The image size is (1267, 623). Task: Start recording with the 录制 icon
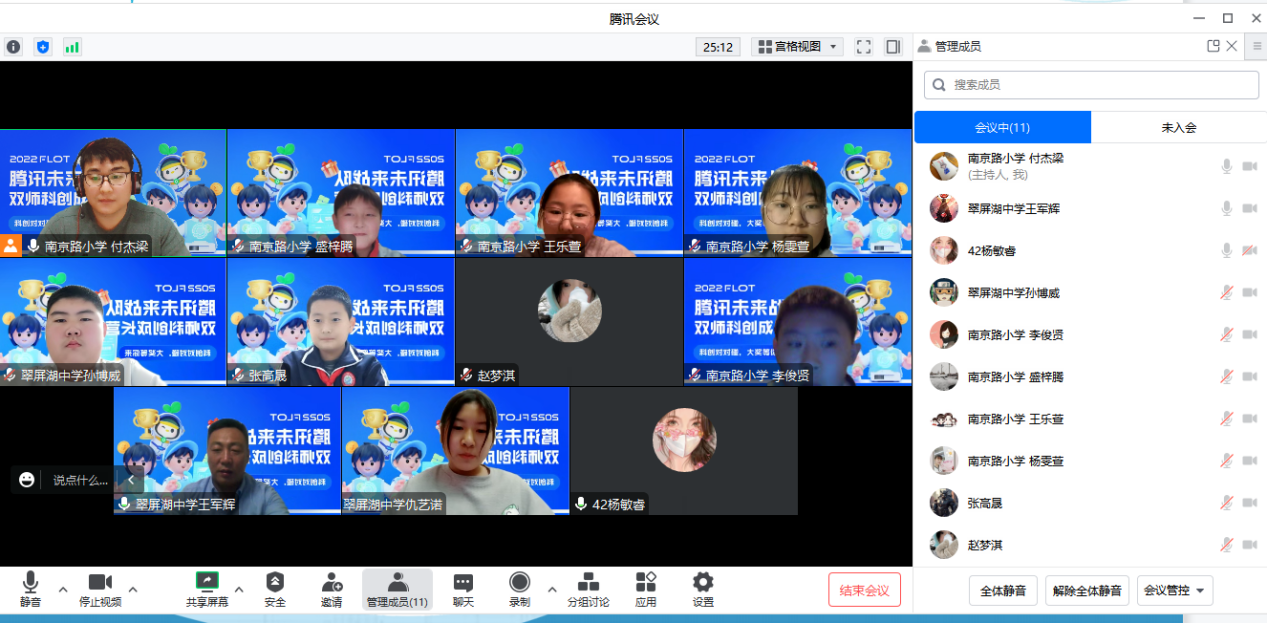(519, 589)
